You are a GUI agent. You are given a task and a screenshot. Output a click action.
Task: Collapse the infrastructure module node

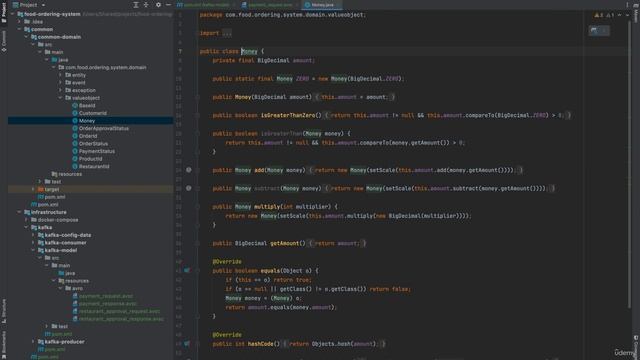19,212
